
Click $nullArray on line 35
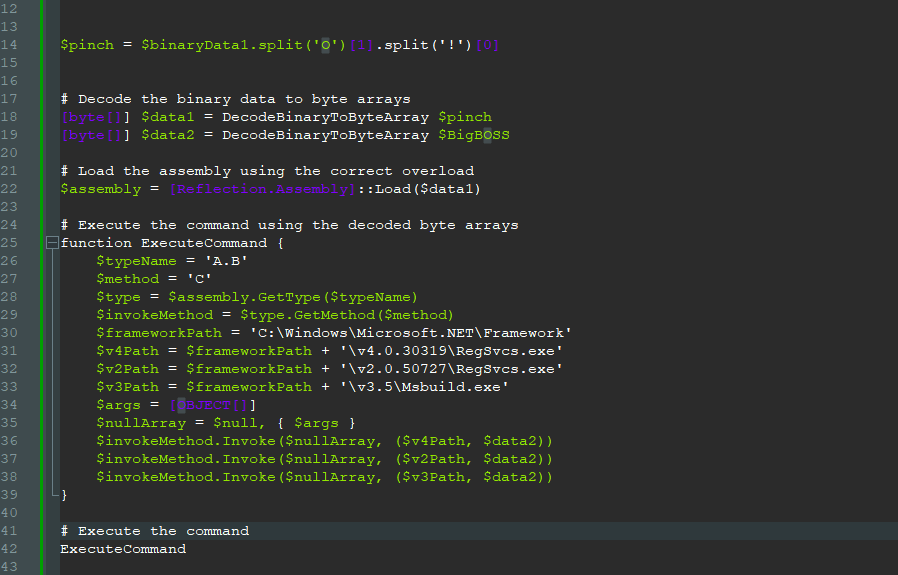[x=141, y=423]
